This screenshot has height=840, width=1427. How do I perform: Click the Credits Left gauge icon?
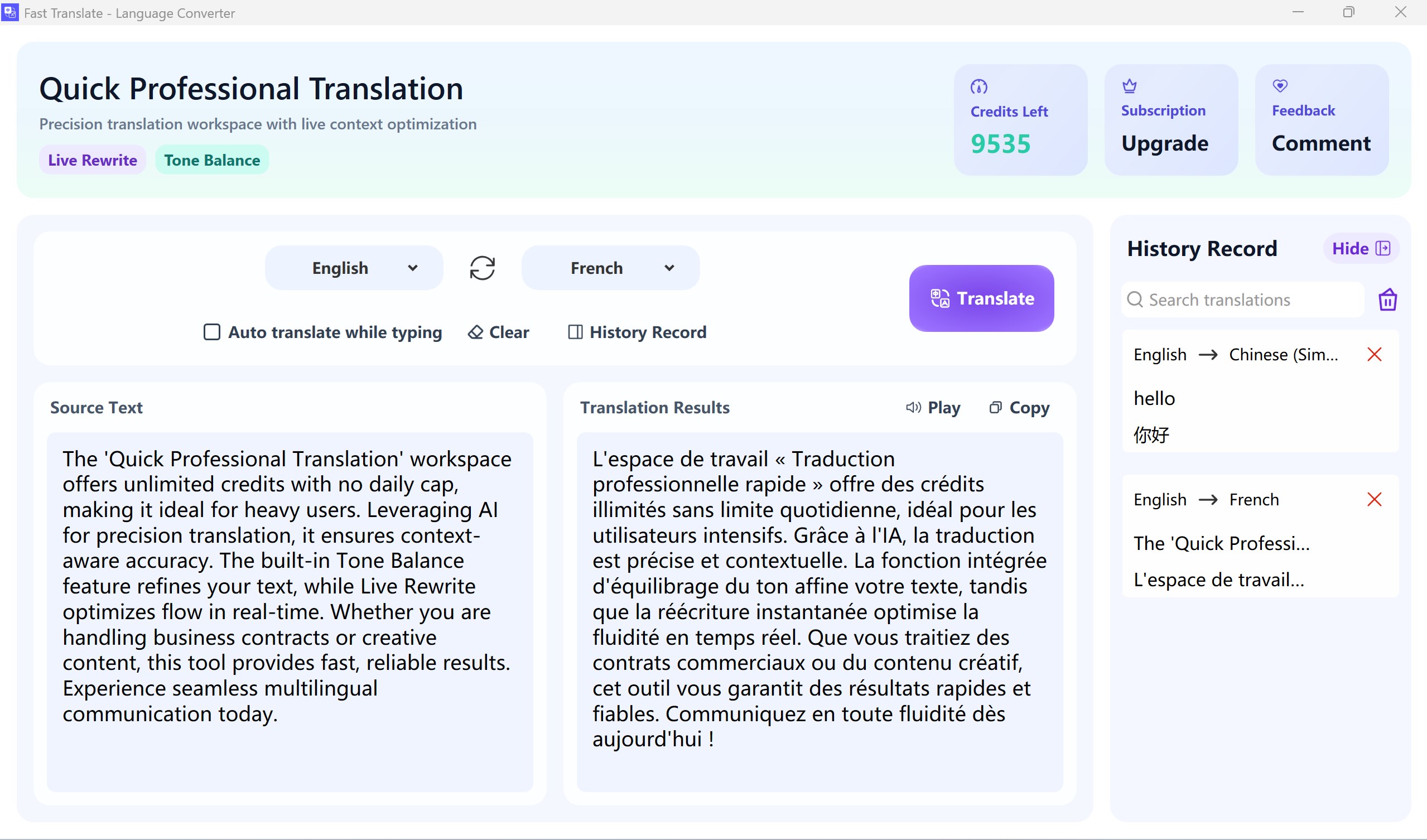pyautogui.click(x=978, y=86)
